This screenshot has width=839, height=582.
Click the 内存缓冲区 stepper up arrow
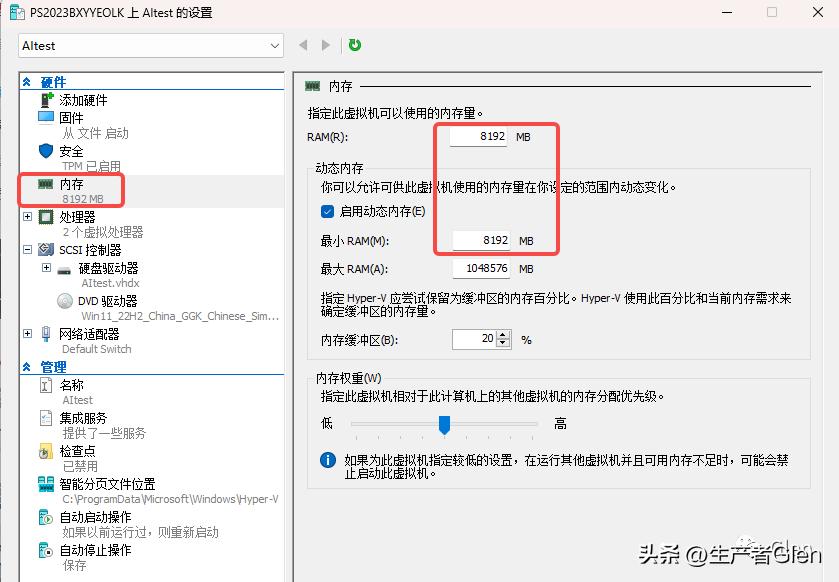tap(502, 334)
